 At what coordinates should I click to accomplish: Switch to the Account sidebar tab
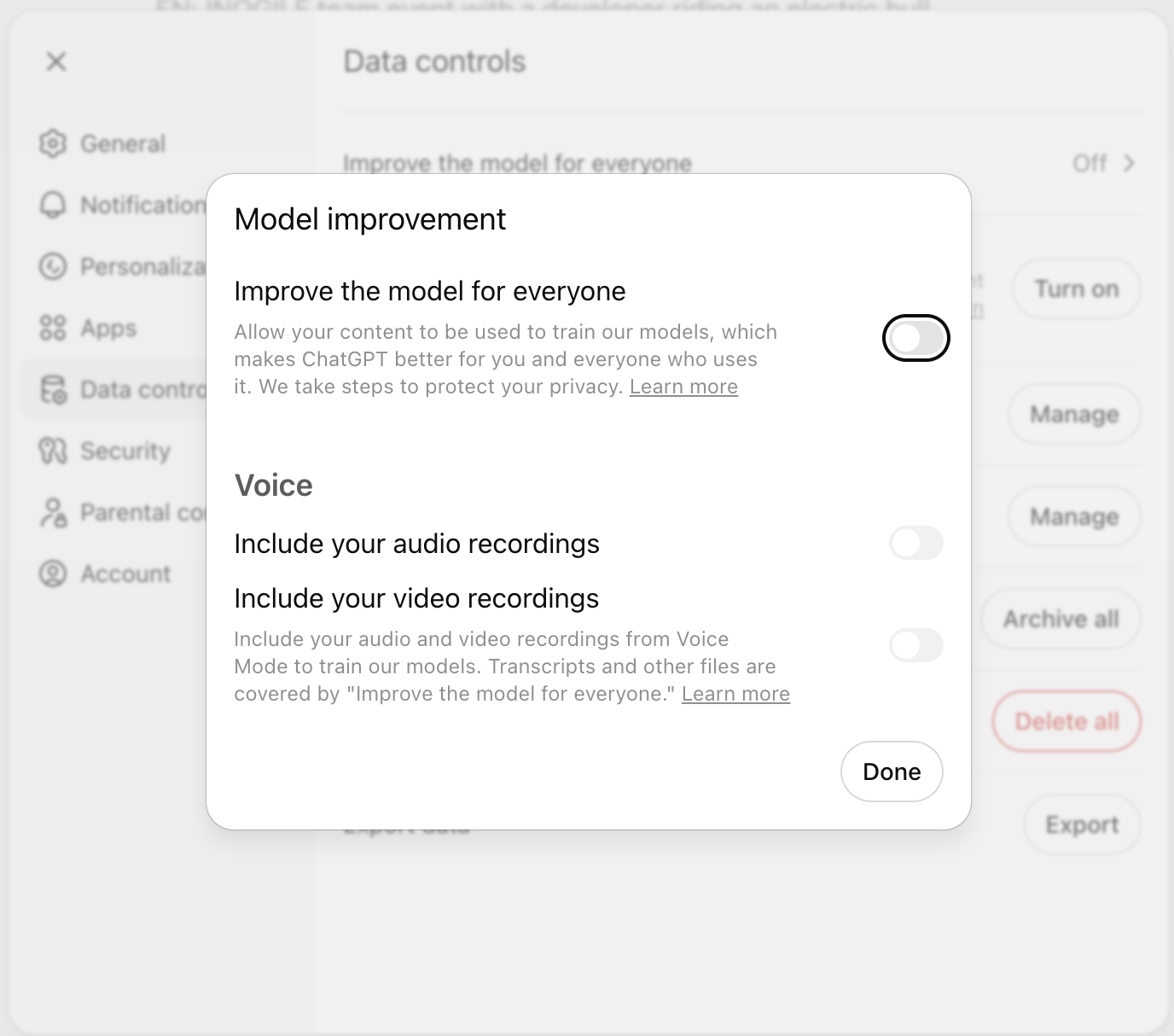(125, 573)
